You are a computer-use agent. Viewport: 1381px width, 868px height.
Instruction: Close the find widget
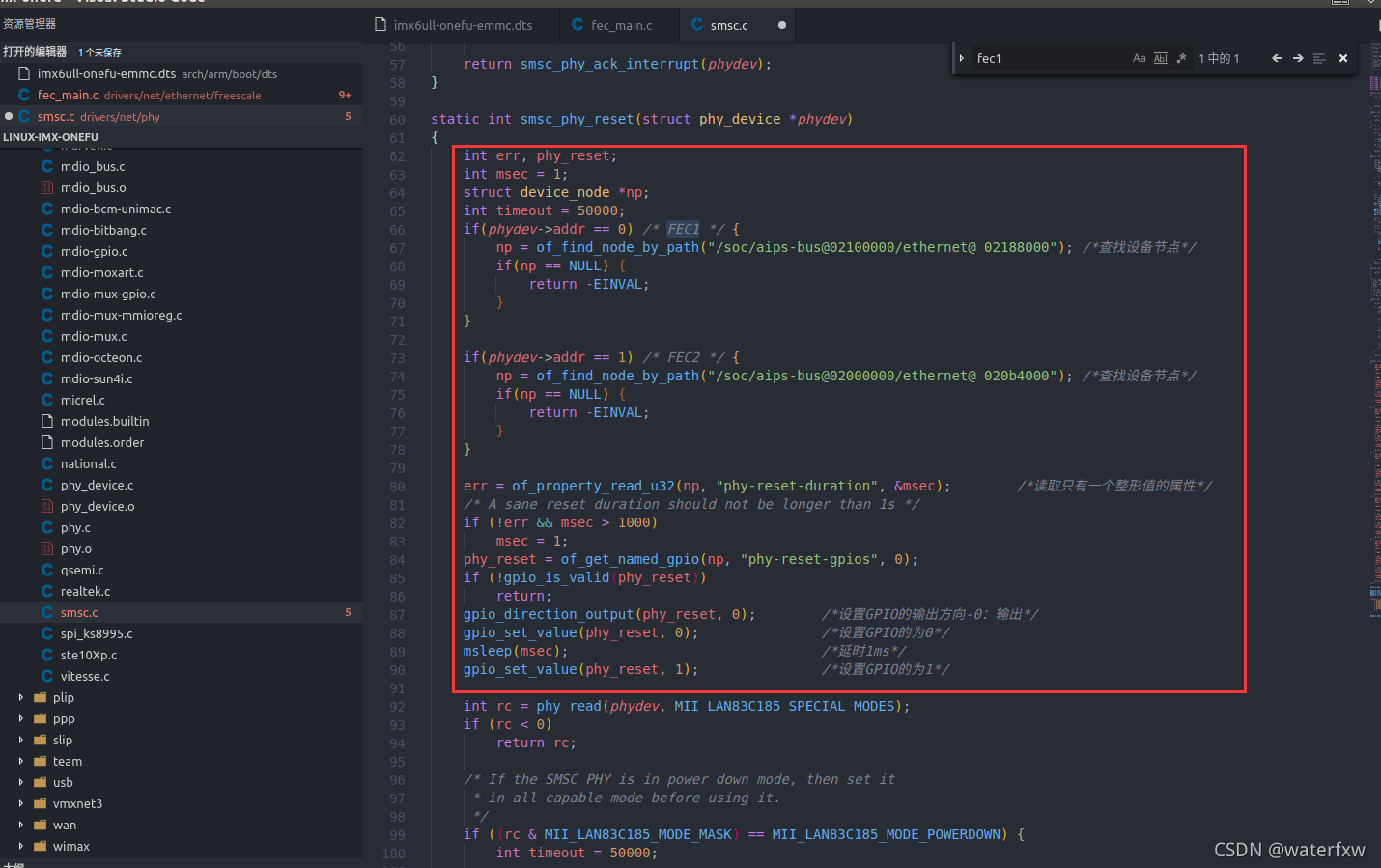click(1343, 58)
